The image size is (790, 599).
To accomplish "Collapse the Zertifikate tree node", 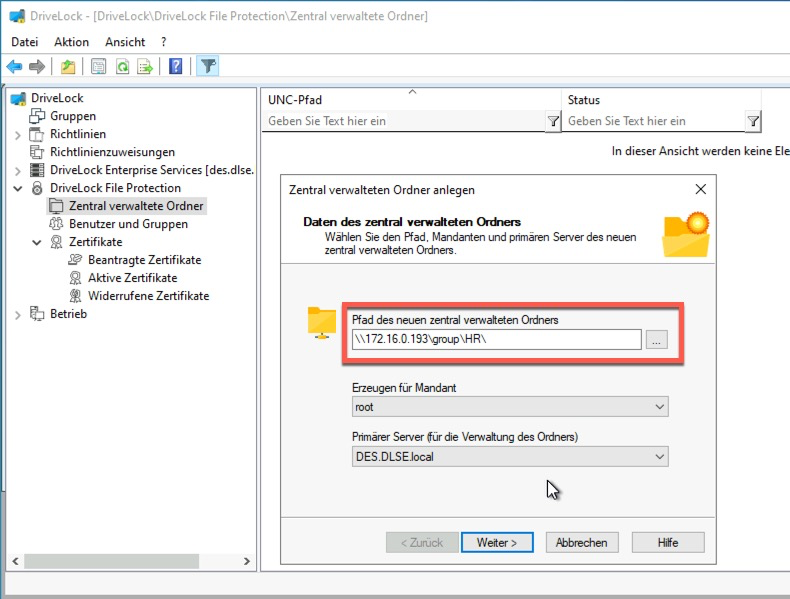I will (37, 243).
